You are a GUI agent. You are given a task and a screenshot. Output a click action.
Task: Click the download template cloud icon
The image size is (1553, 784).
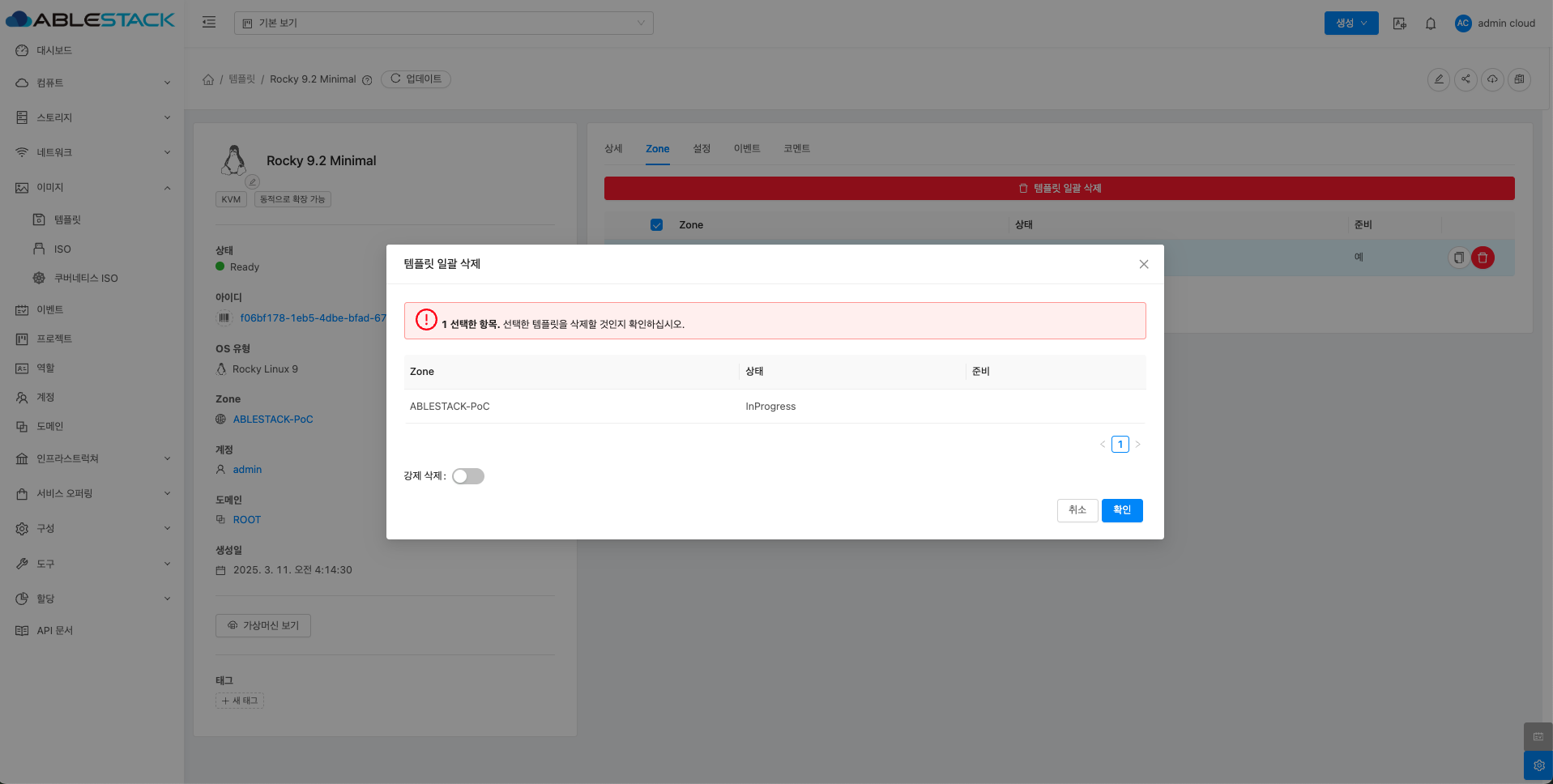pos(1492,79)
